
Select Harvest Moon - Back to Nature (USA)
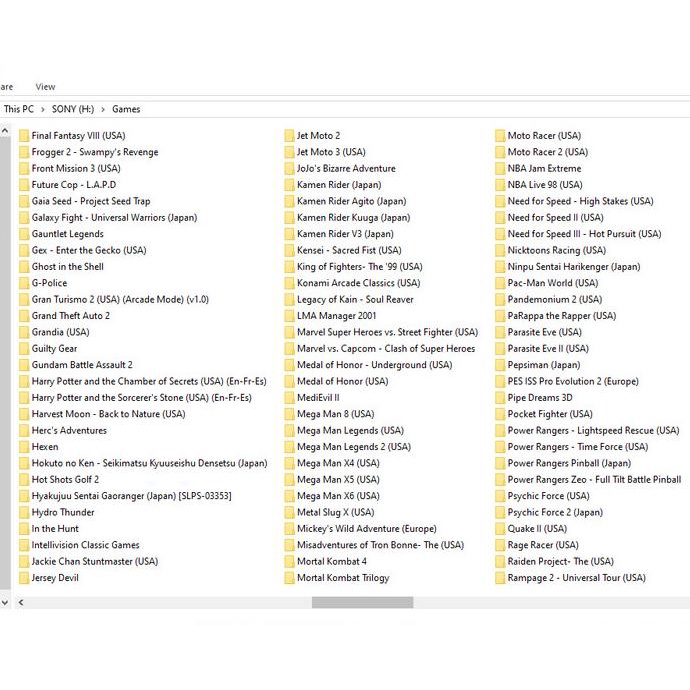click(108, 414)
